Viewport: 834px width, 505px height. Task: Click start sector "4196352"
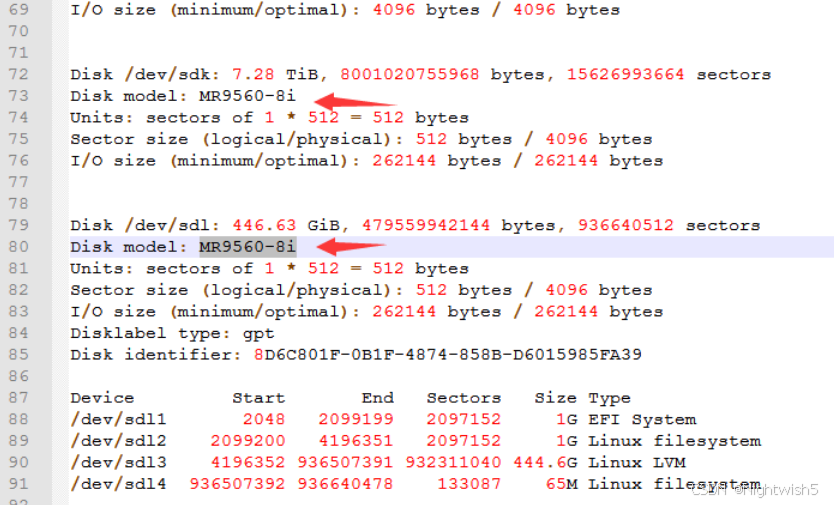[x=248, y=462]
